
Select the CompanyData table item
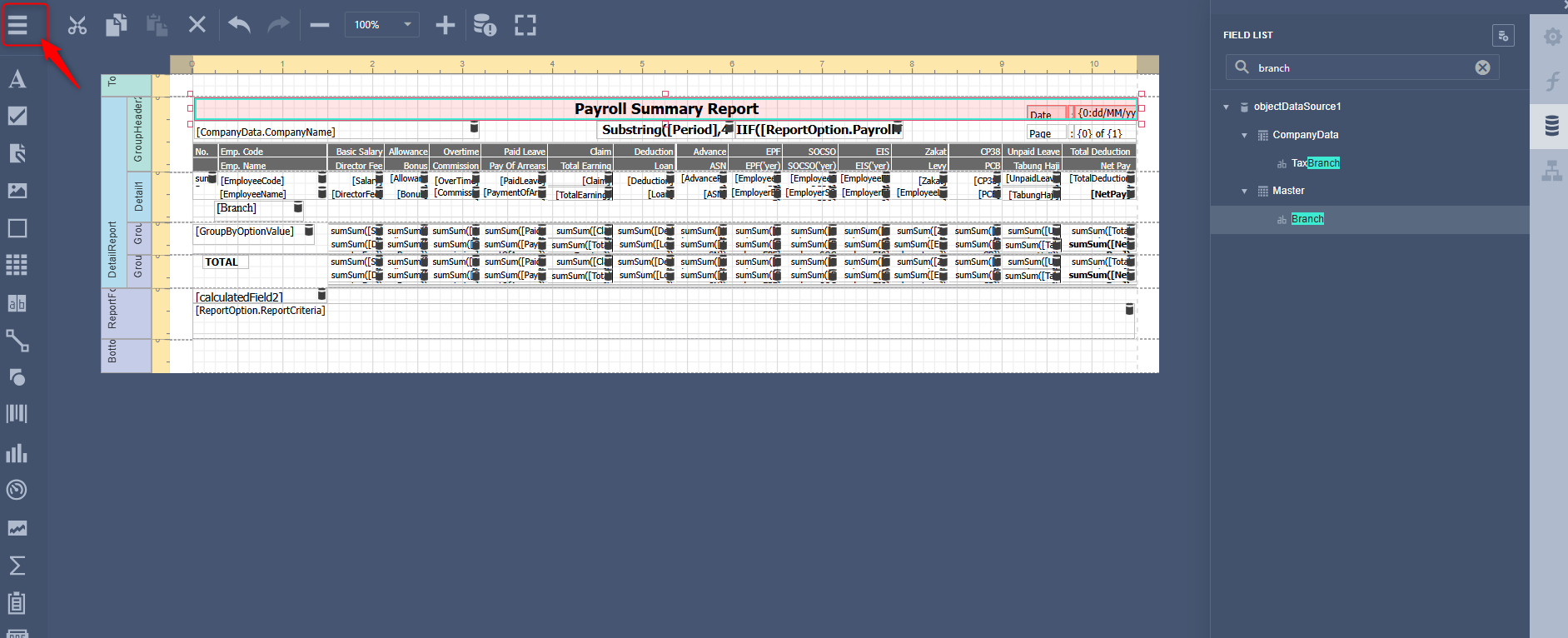click(1305, 135)
